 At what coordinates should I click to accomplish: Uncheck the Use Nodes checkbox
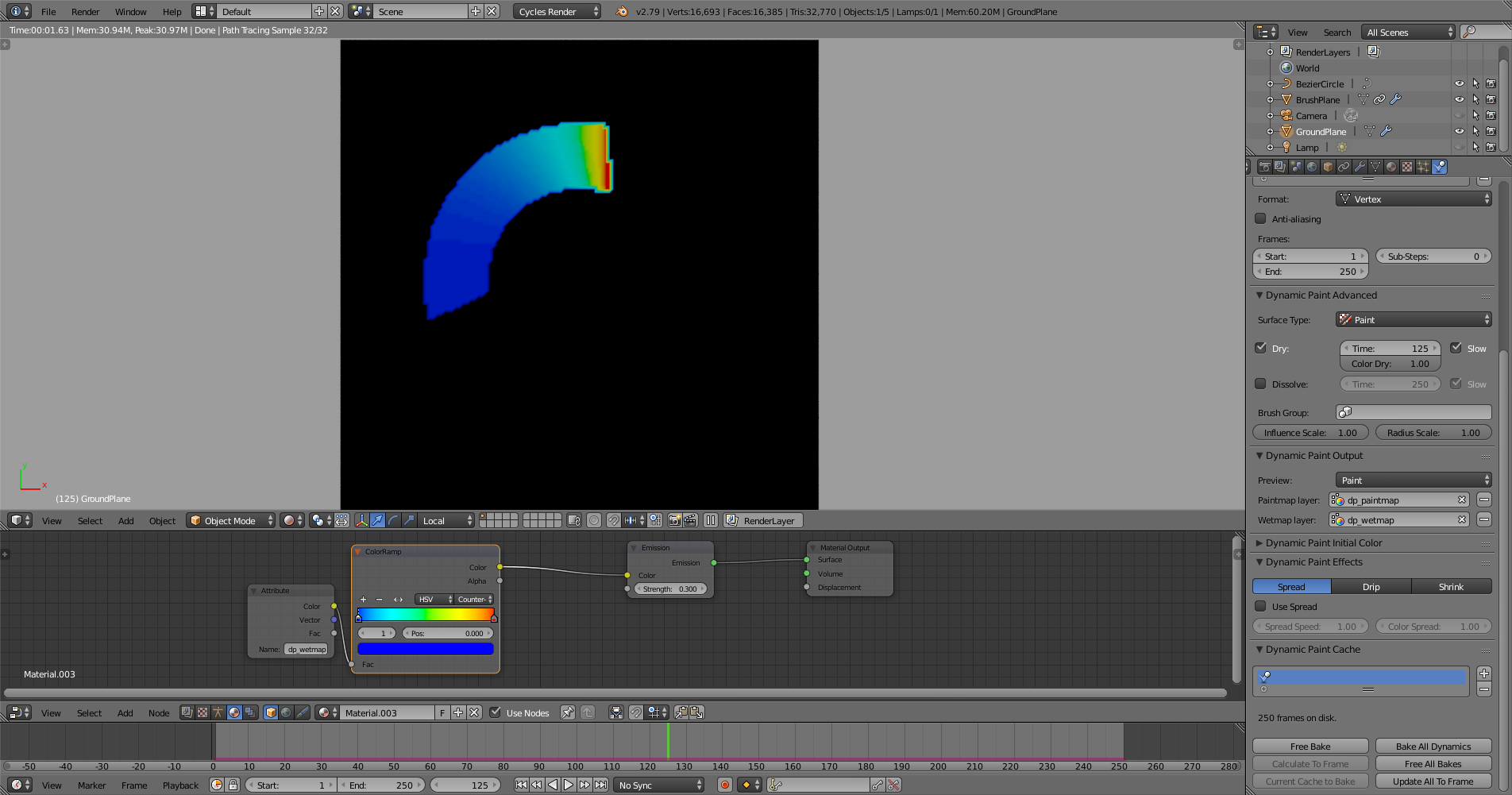click(496, 712)
